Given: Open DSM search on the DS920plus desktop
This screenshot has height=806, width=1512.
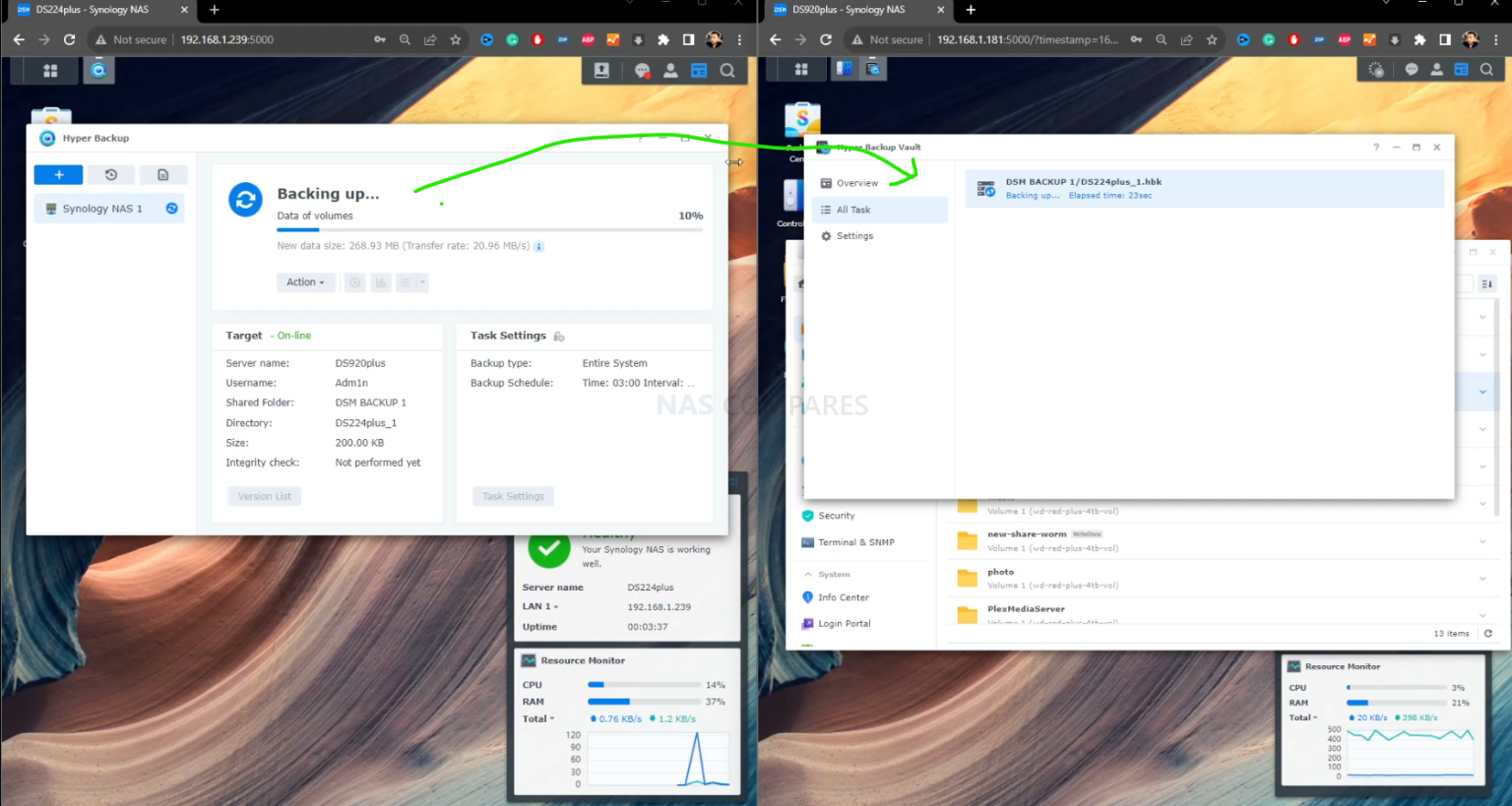Looking at the screenshot, I should tap(1487, 70).
